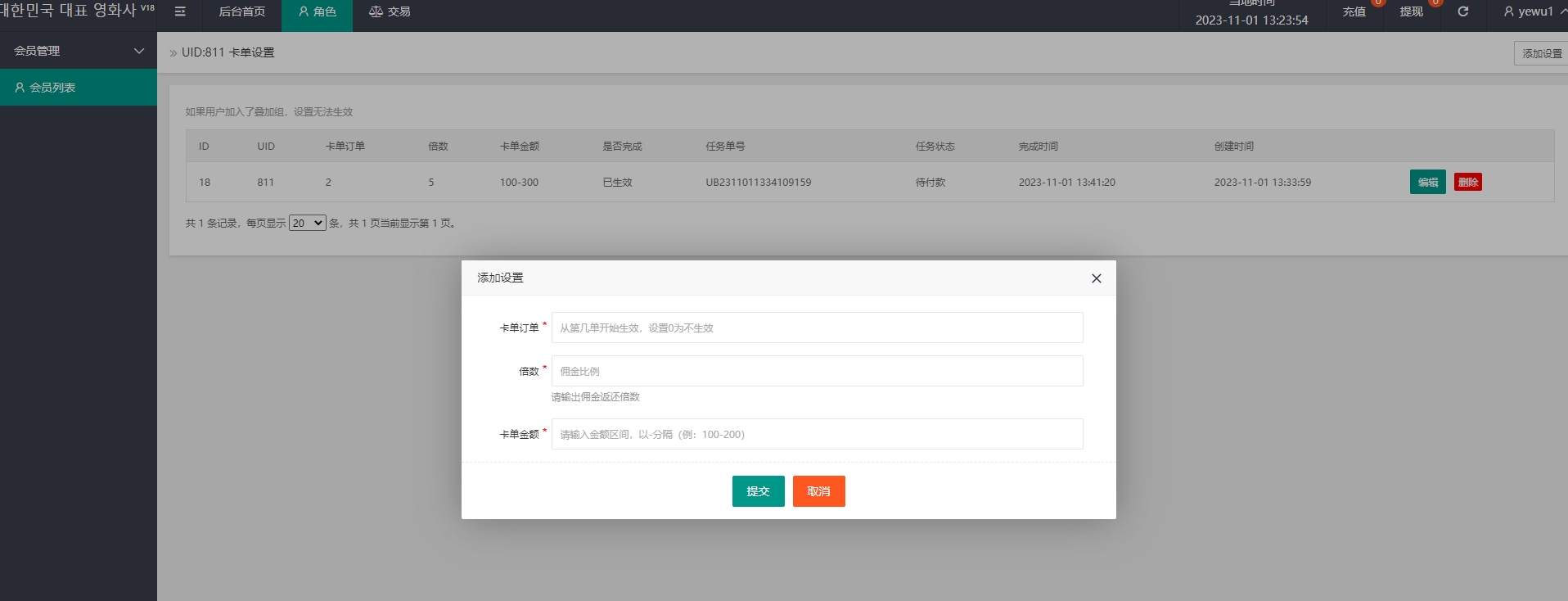Focus the 倍数 input field
Viewport: 1568px width, 601px height.
click(x=817, y=371)
